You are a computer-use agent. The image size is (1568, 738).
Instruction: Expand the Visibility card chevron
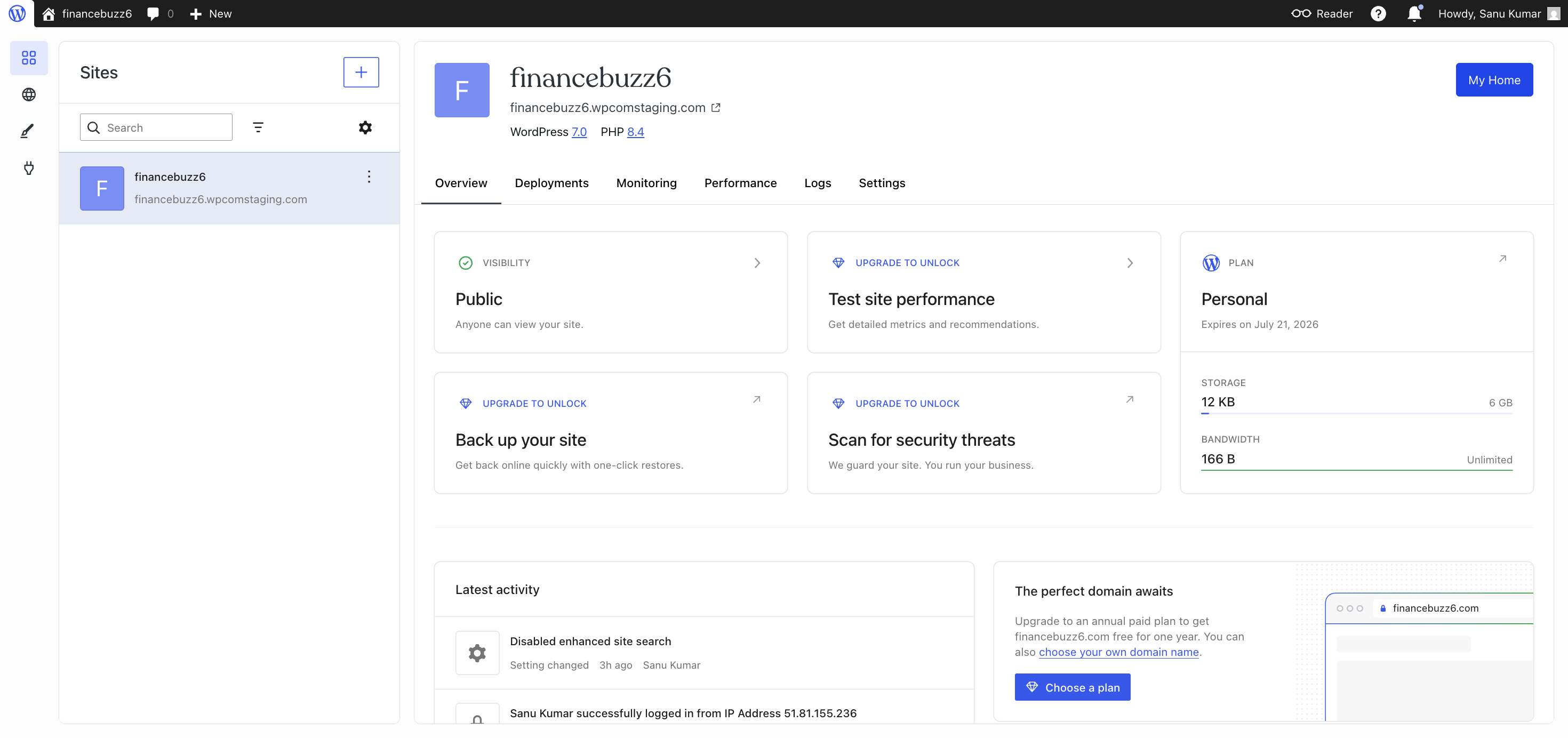pos(757,263)
